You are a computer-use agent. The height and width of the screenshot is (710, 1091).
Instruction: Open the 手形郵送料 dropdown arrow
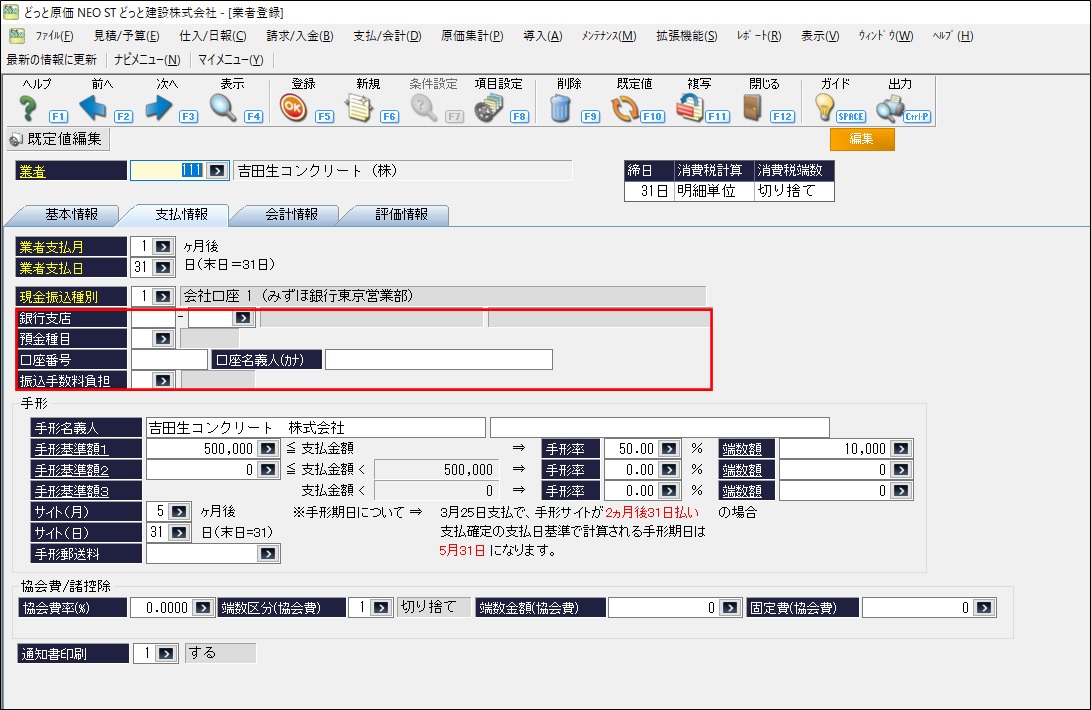pyautogui.click(x=268, y=554)
